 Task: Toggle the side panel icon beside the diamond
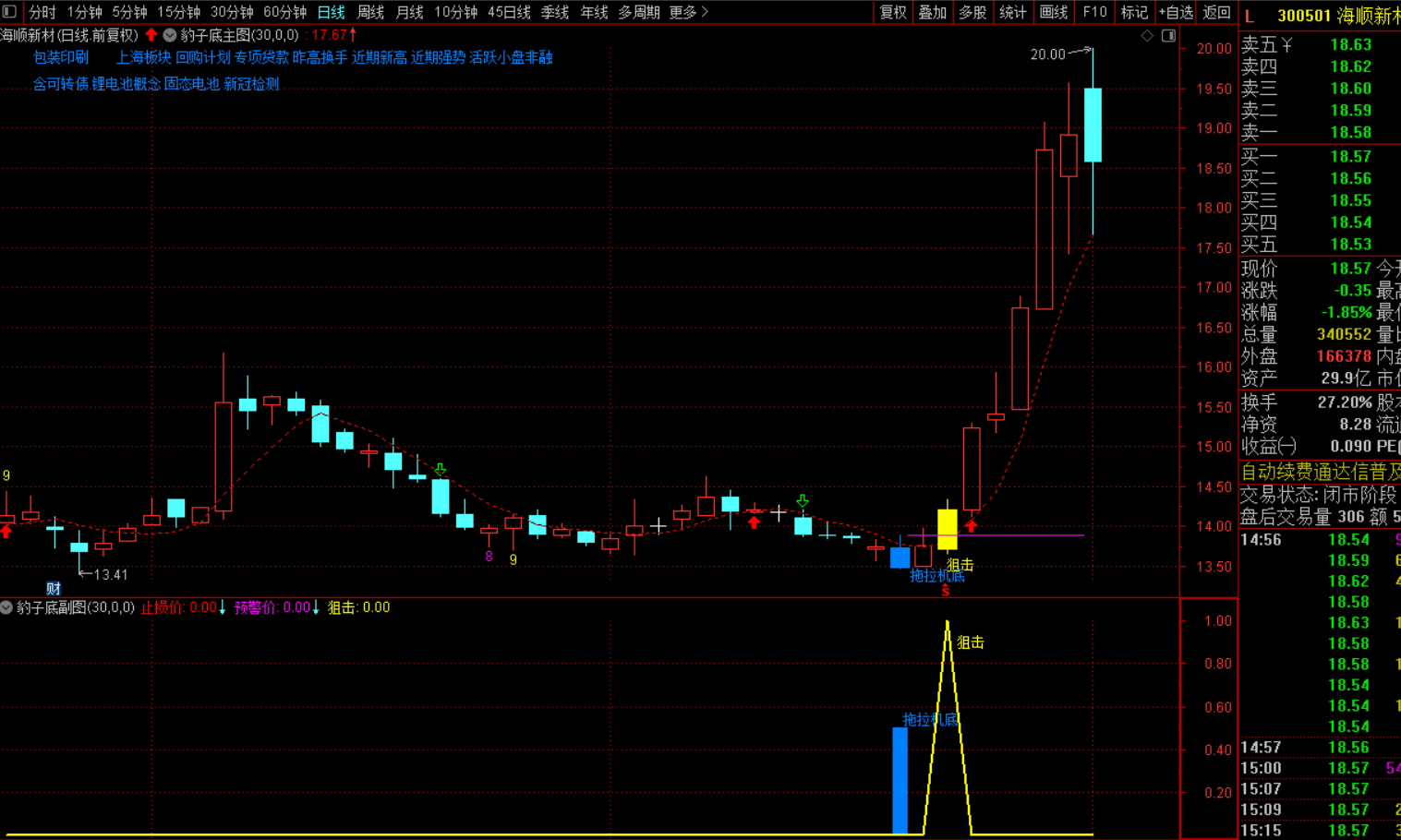1168,36
